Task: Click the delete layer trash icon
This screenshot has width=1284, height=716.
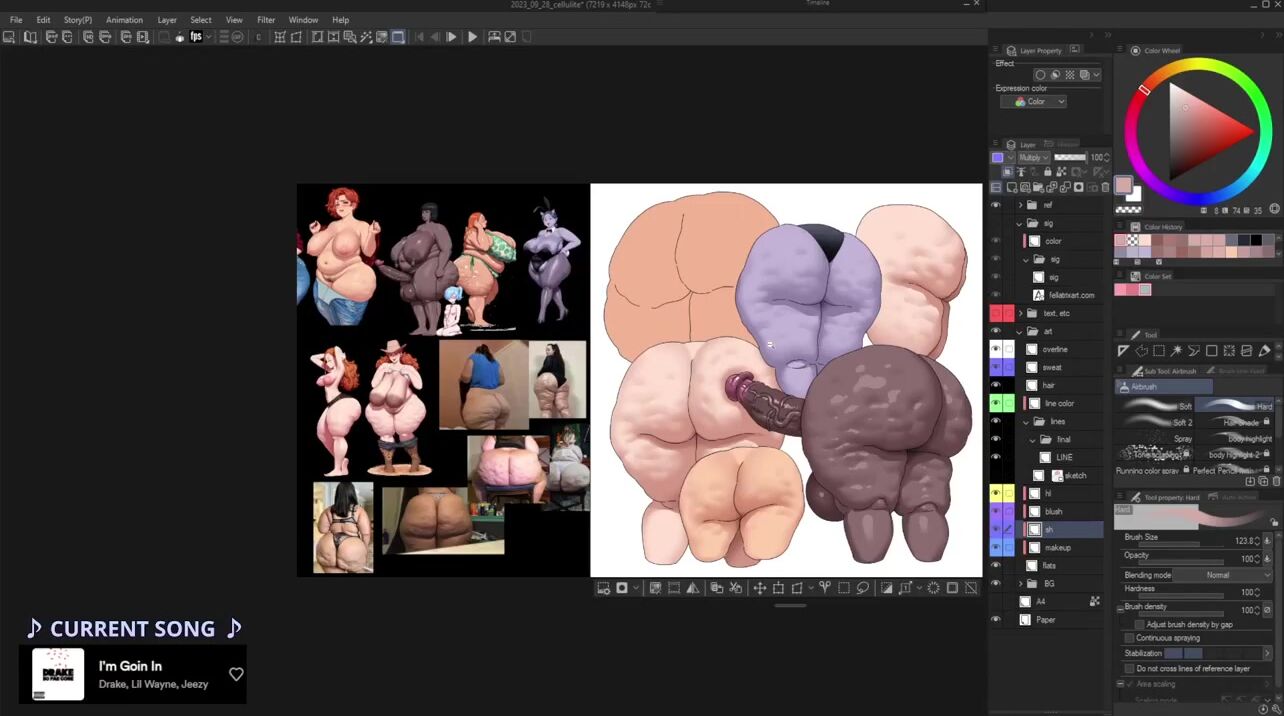Action: coord(1105,187)
